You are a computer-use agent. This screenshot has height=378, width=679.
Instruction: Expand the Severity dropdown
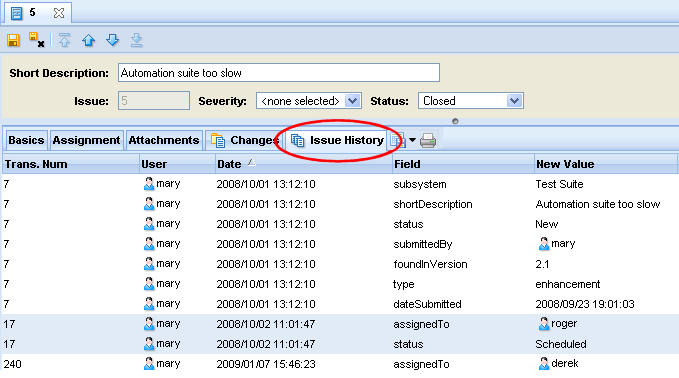[x=352, y=101]
